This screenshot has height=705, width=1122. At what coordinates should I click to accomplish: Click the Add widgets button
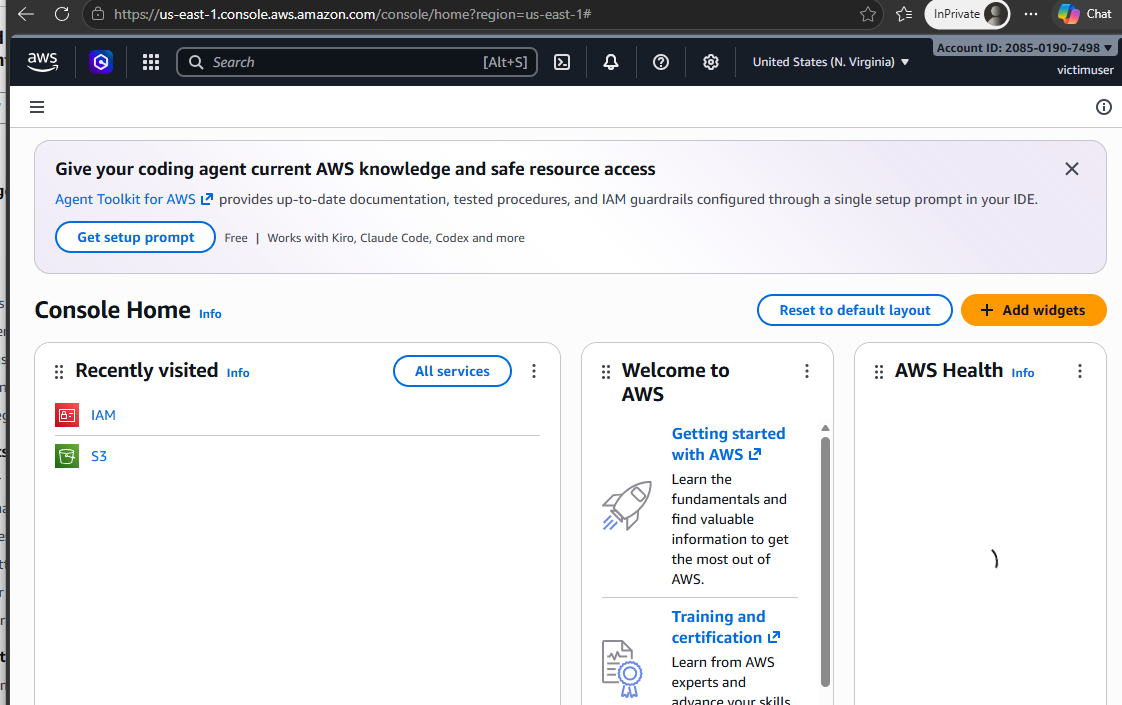pyautogui.click(x=1033, y=310)
